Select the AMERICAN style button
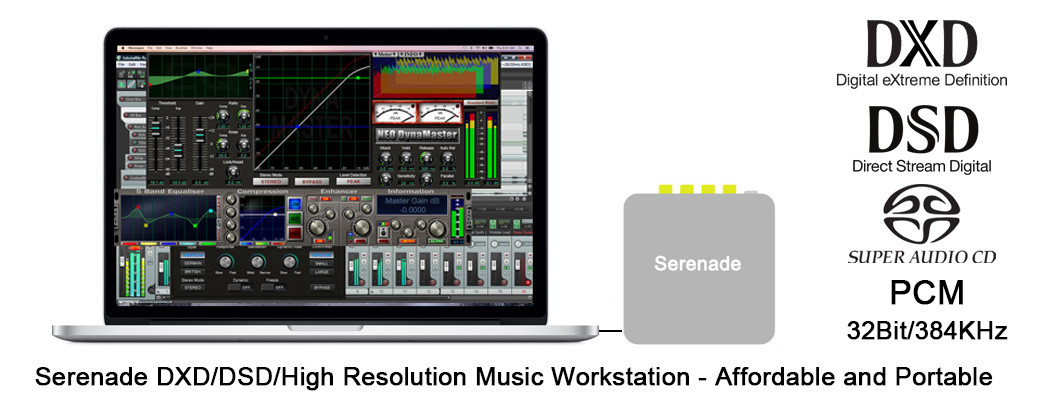Viewport: 1050px width, 400px height. tap(193, 255)
